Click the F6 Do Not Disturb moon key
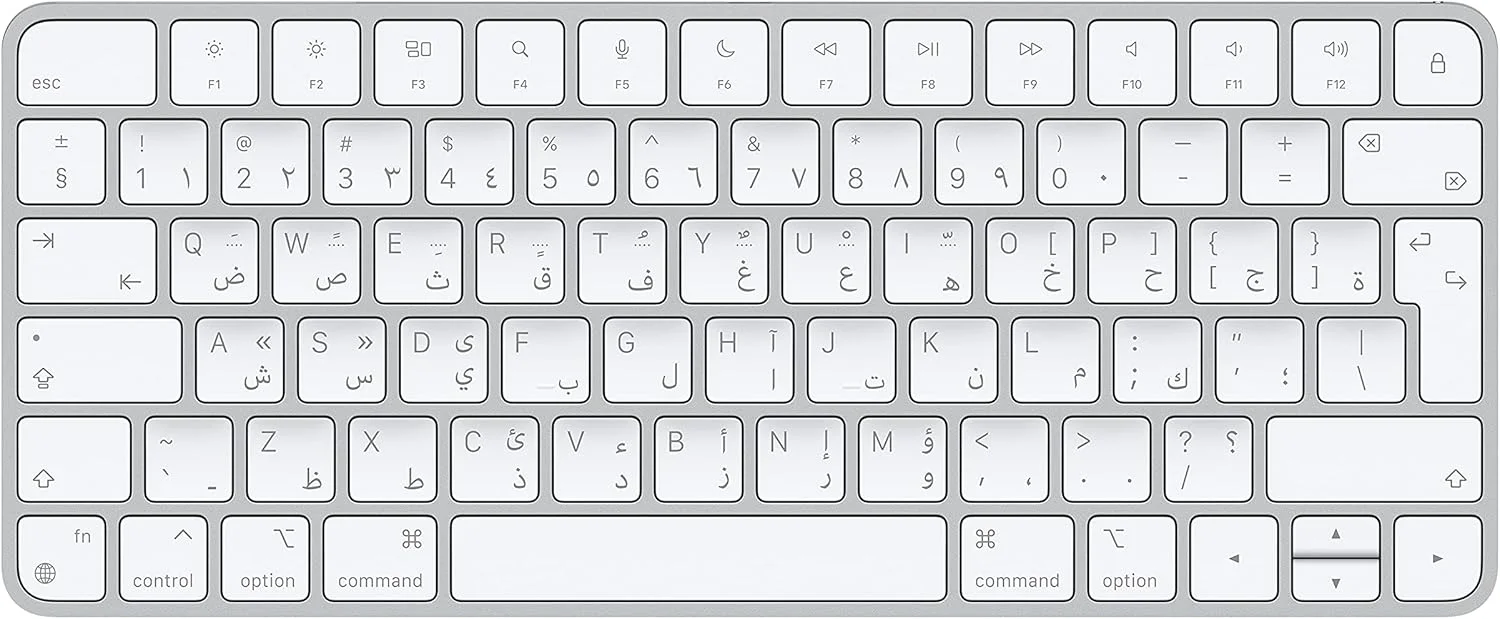This screenshot has height=619, width=1500. point(724,63)
